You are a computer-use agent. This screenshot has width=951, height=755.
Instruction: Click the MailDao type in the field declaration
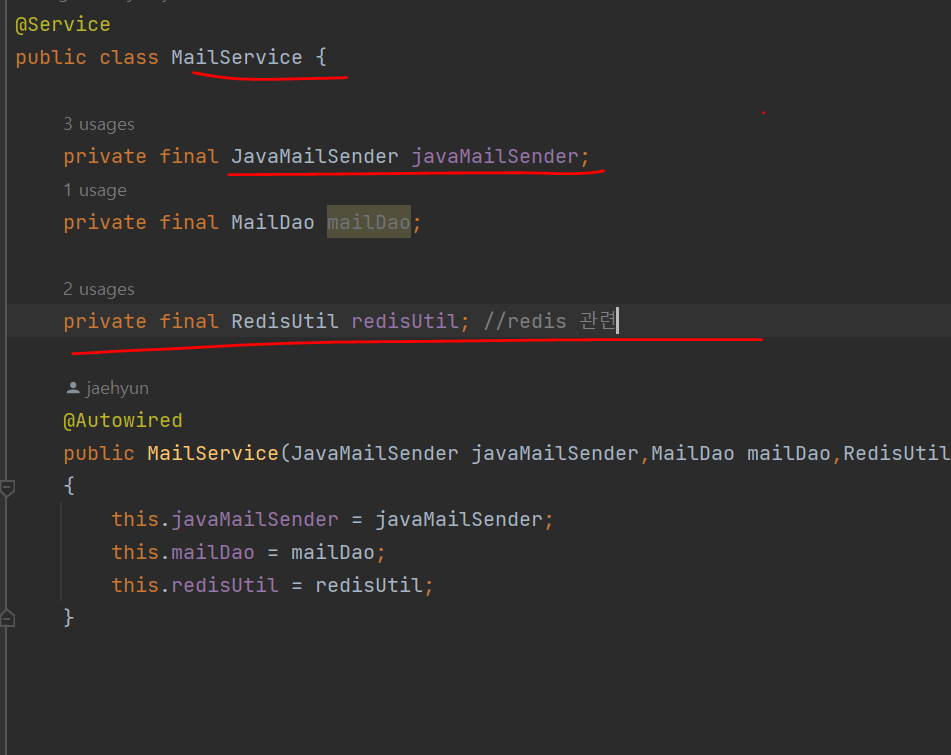[x=272, y=223]
